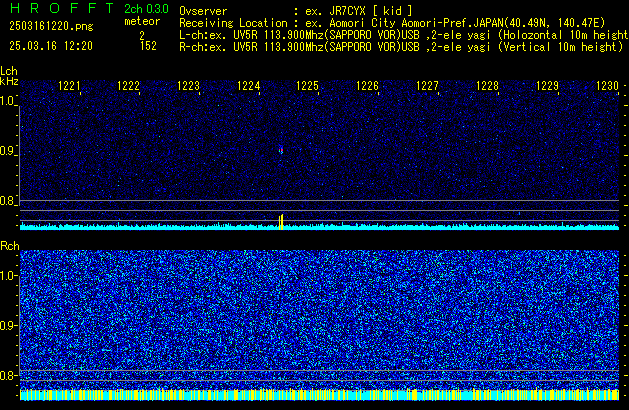Screen dimensions: 629x410
Task: Select the 1228 time marker
Action: (x=487, y=86)
